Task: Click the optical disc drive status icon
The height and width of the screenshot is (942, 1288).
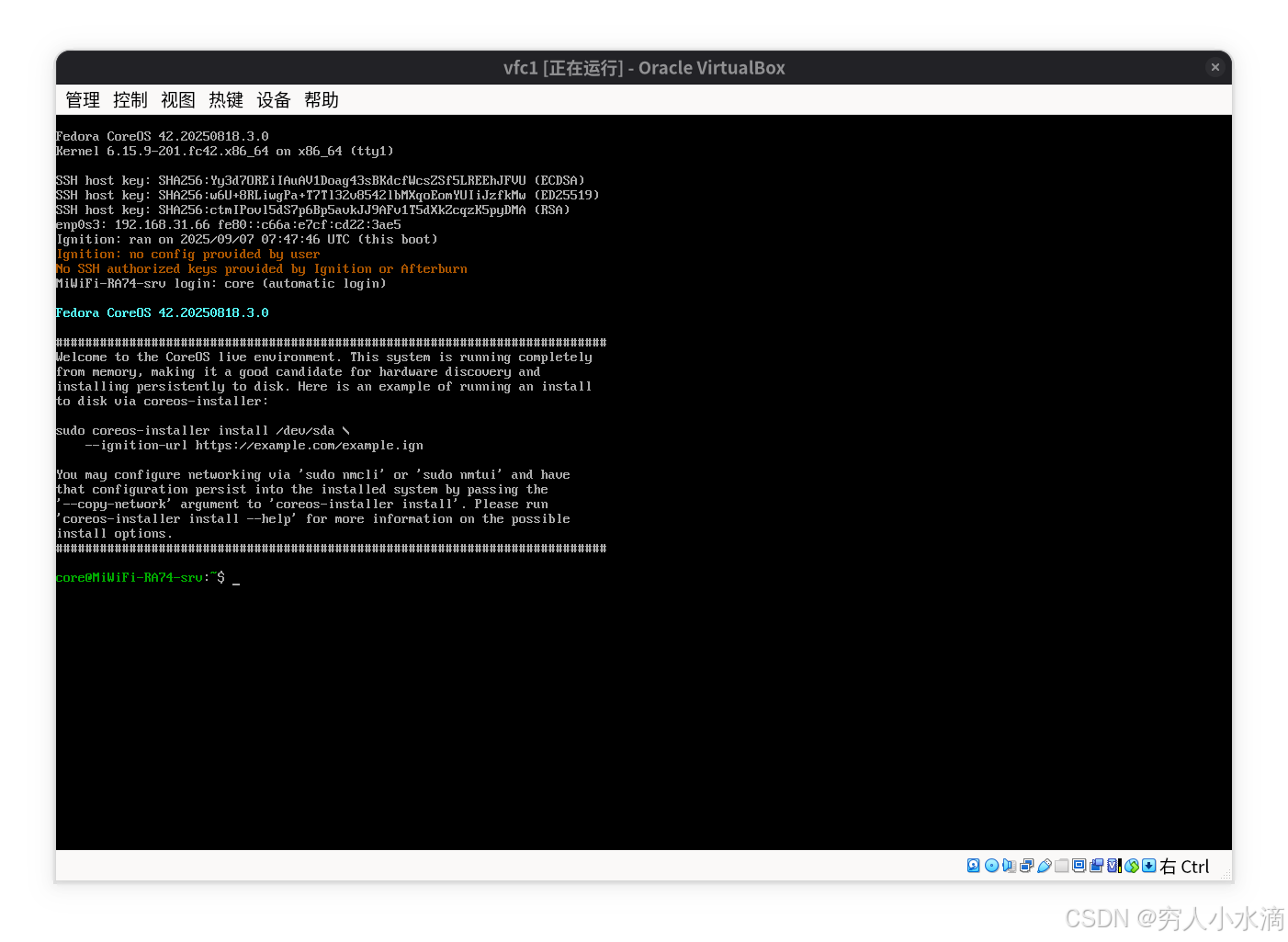Action: coord(991,866)
